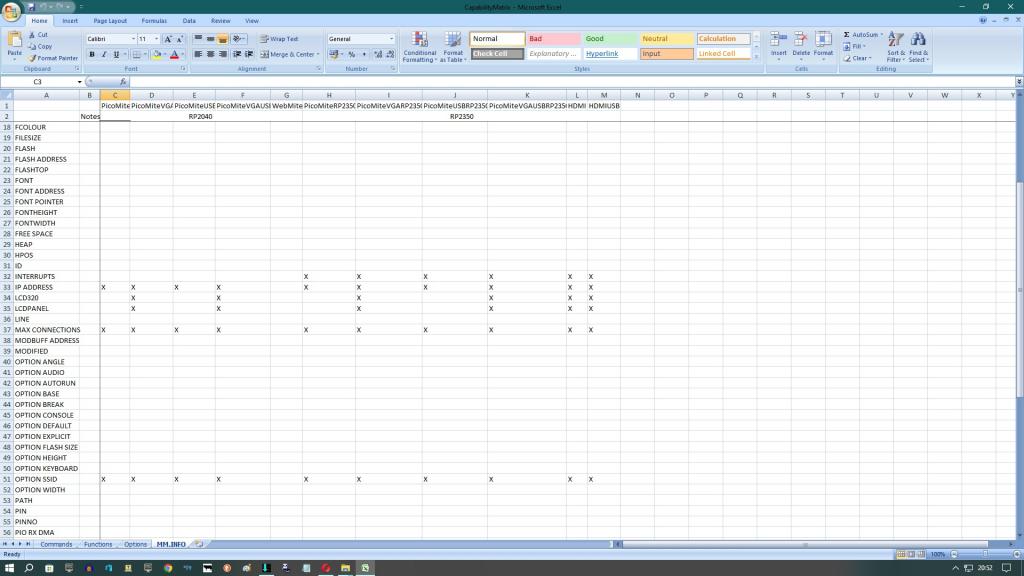
Task: Select the IP ADDRESS cell in column A
Action: pos(46,287)
